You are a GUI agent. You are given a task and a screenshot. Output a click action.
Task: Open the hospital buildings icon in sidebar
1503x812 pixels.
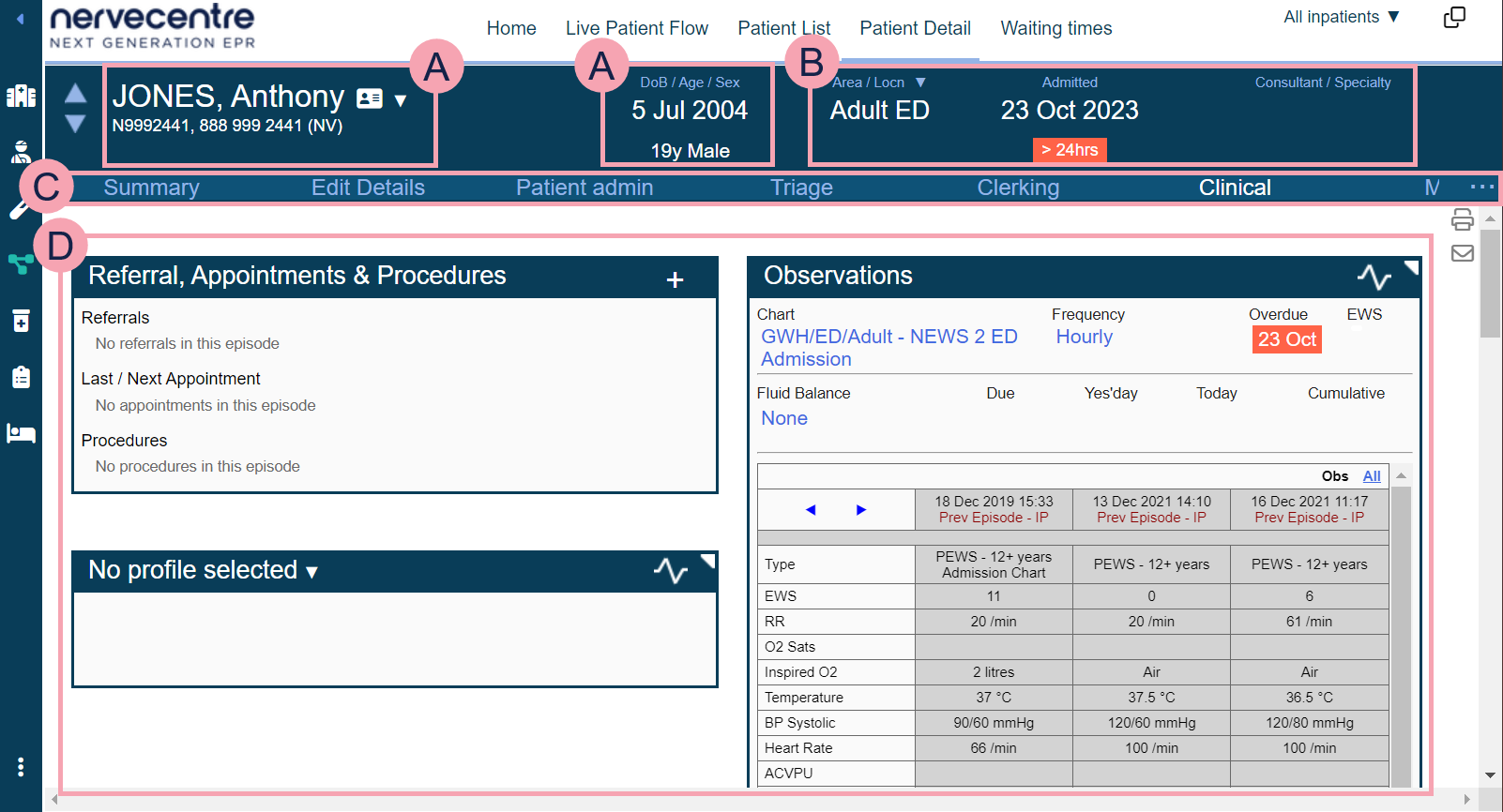21,96
